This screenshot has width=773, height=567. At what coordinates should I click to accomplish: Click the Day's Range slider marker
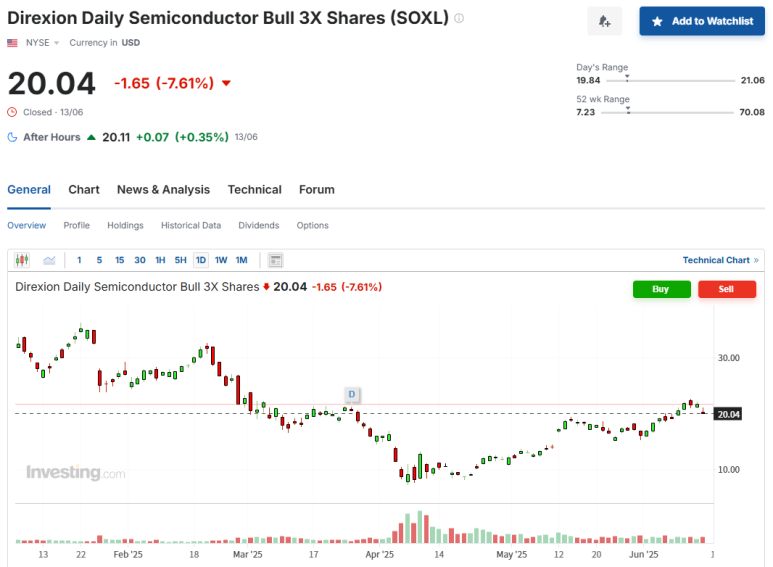coord(627,76)
